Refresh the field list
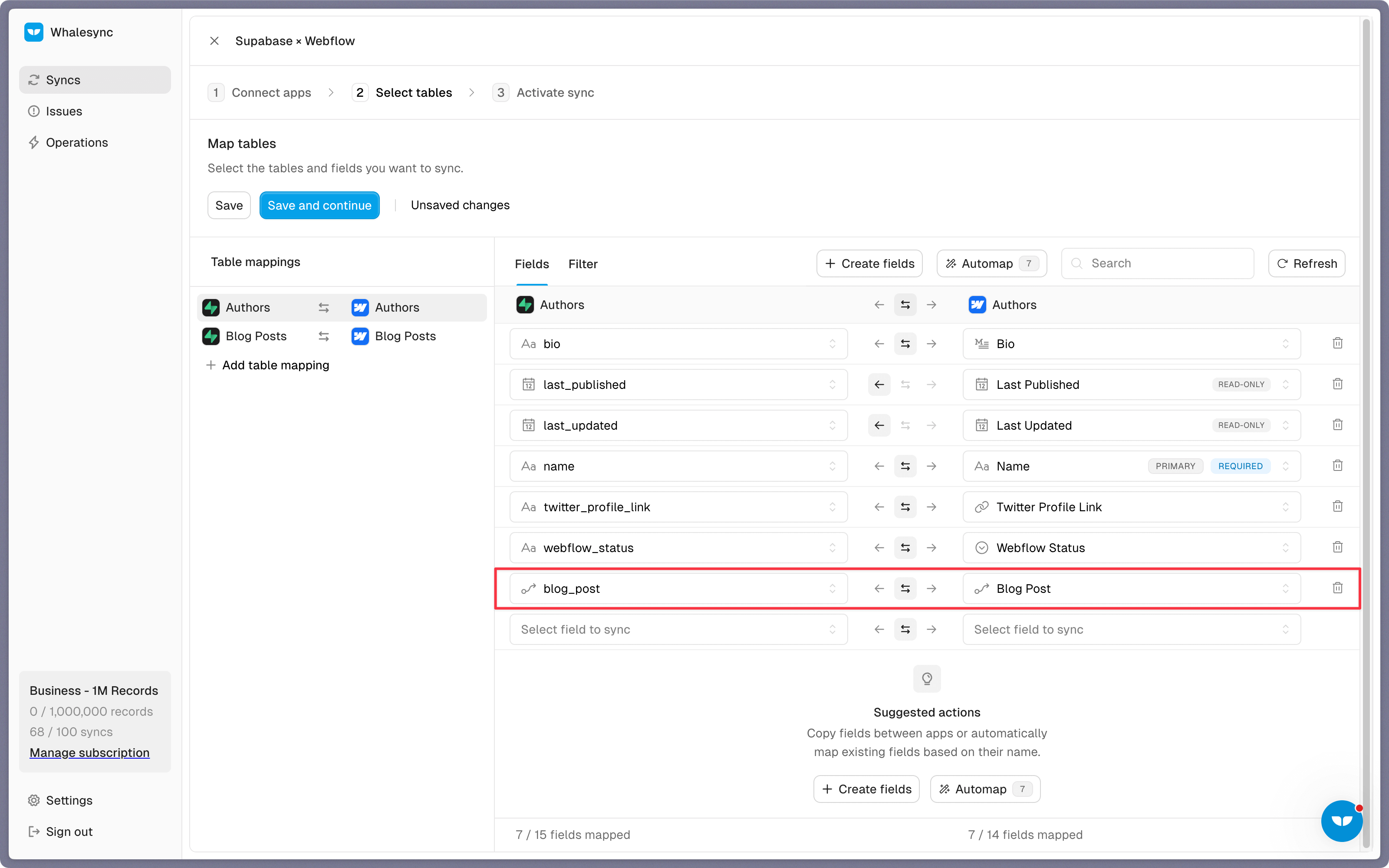Image resolution: width=1389 pixels, height=868 pixels. (1307, 263)
